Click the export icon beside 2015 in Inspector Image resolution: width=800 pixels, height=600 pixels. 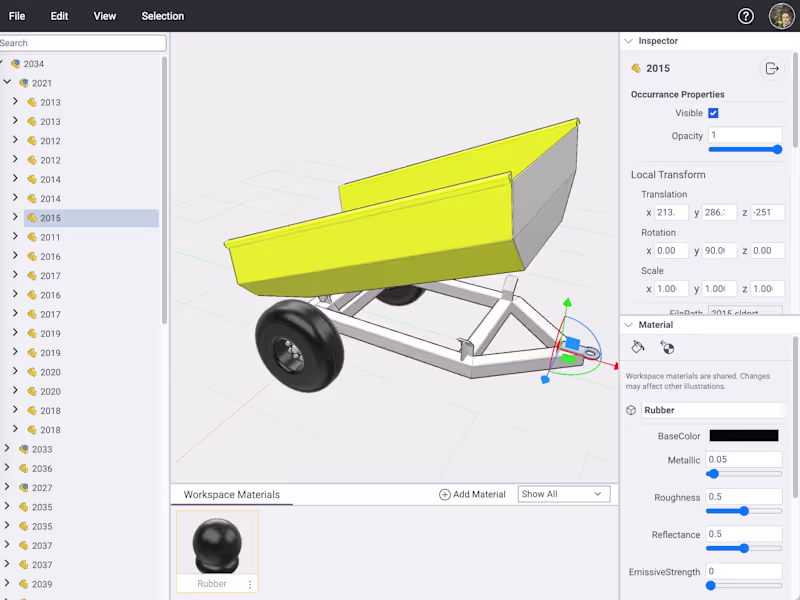[772, 68]
